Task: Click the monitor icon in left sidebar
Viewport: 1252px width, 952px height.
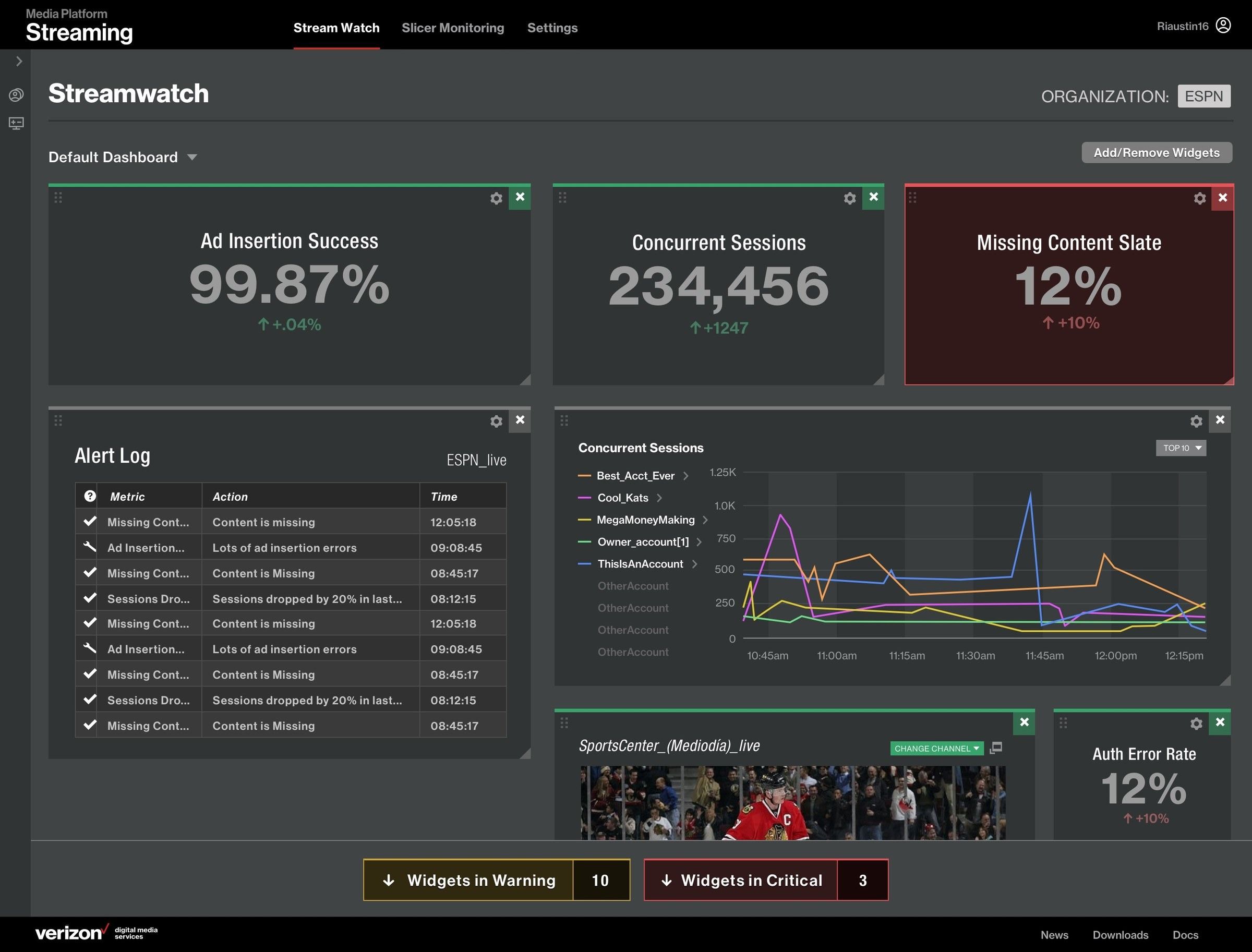Action: tap(17, 123)
